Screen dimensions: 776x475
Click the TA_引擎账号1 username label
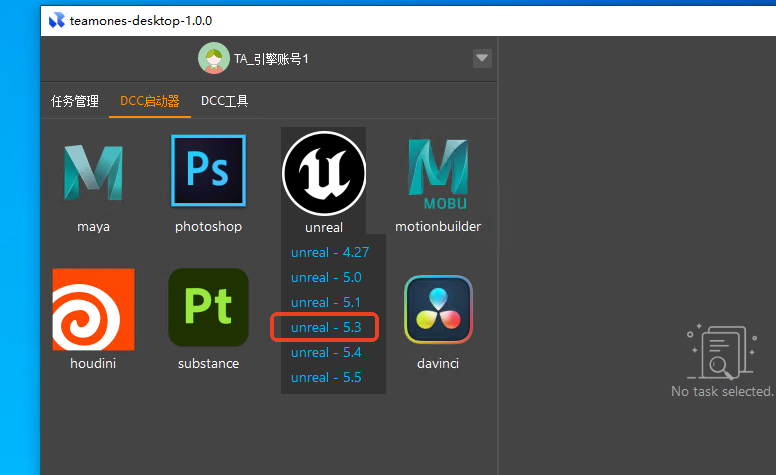pos(271,59)
